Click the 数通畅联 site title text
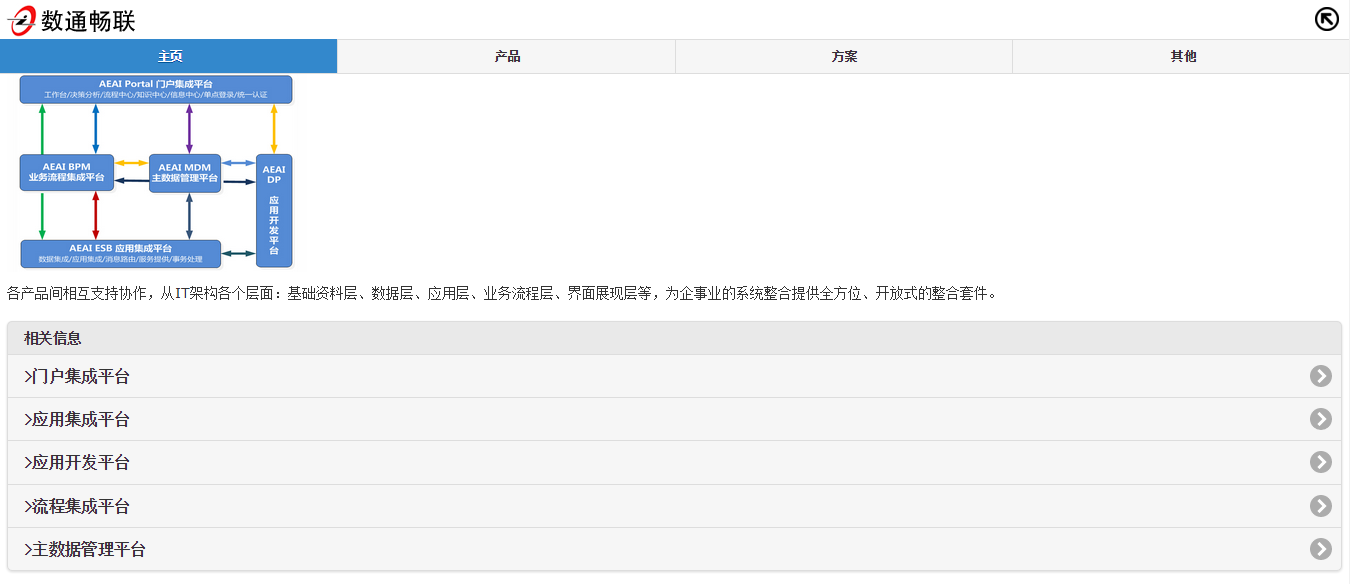Image resolution: width=1350 pixels, height=584 pixels. click(89, 21)
